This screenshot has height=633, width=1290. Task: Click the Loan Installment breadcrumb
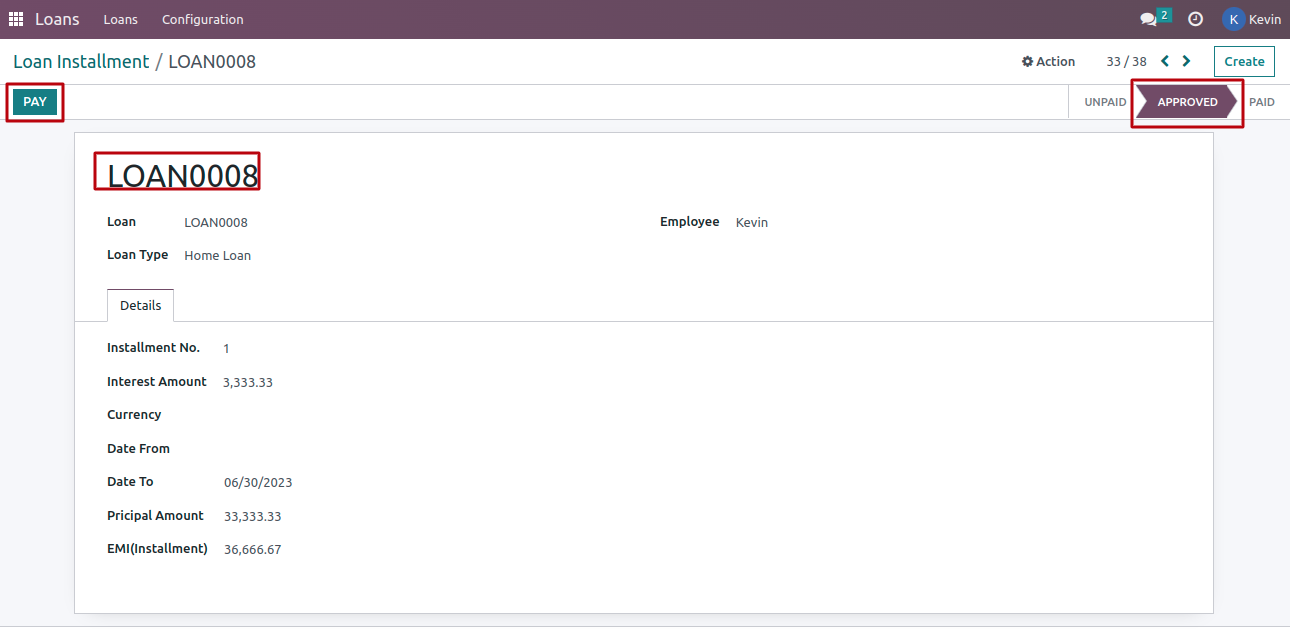tap(81, 61)
